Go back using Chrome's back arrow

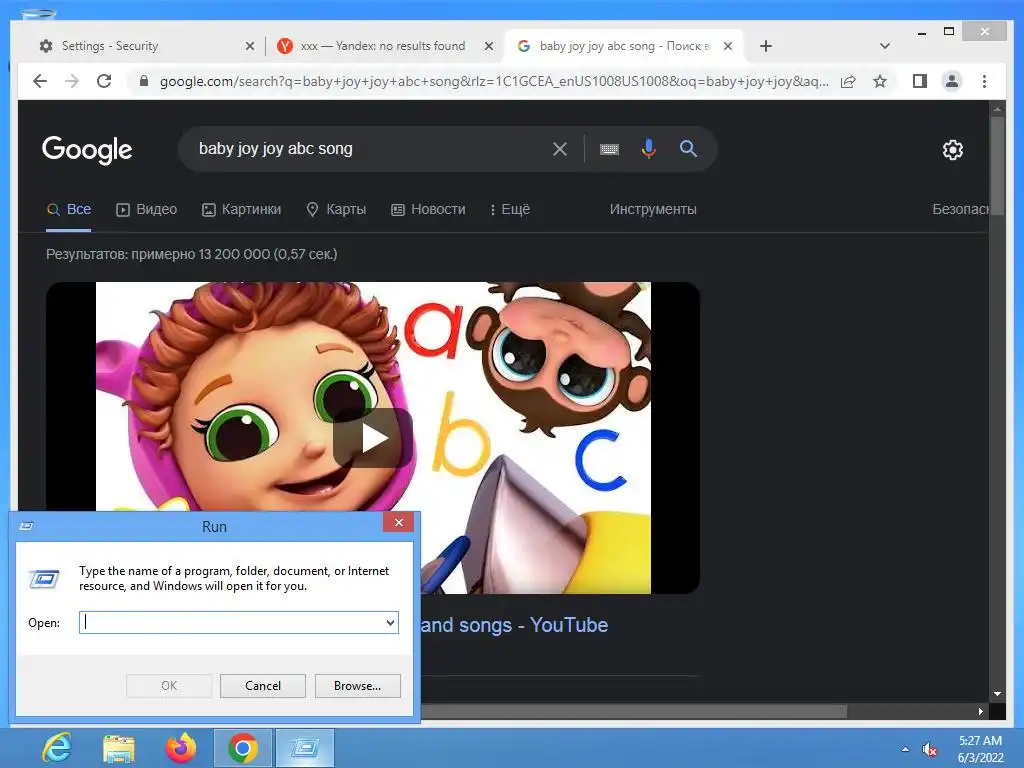coord(40,81)
